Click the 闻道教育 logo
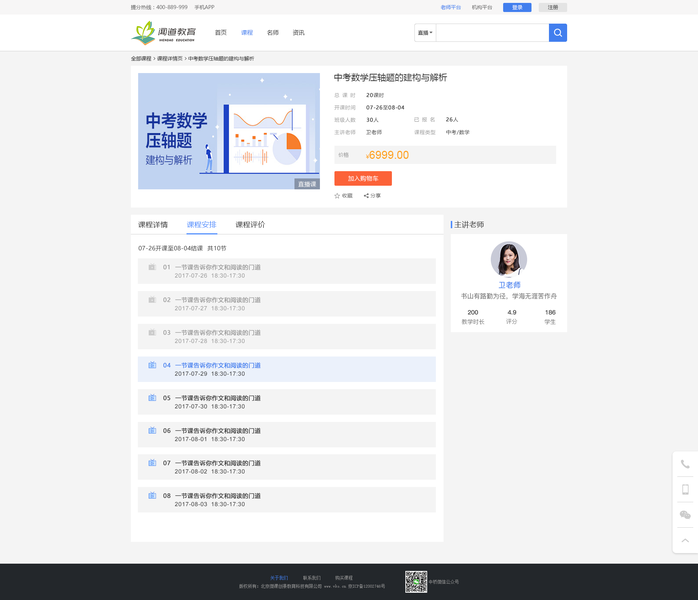Screen dimensions: 698x600 tap(163, 33)
